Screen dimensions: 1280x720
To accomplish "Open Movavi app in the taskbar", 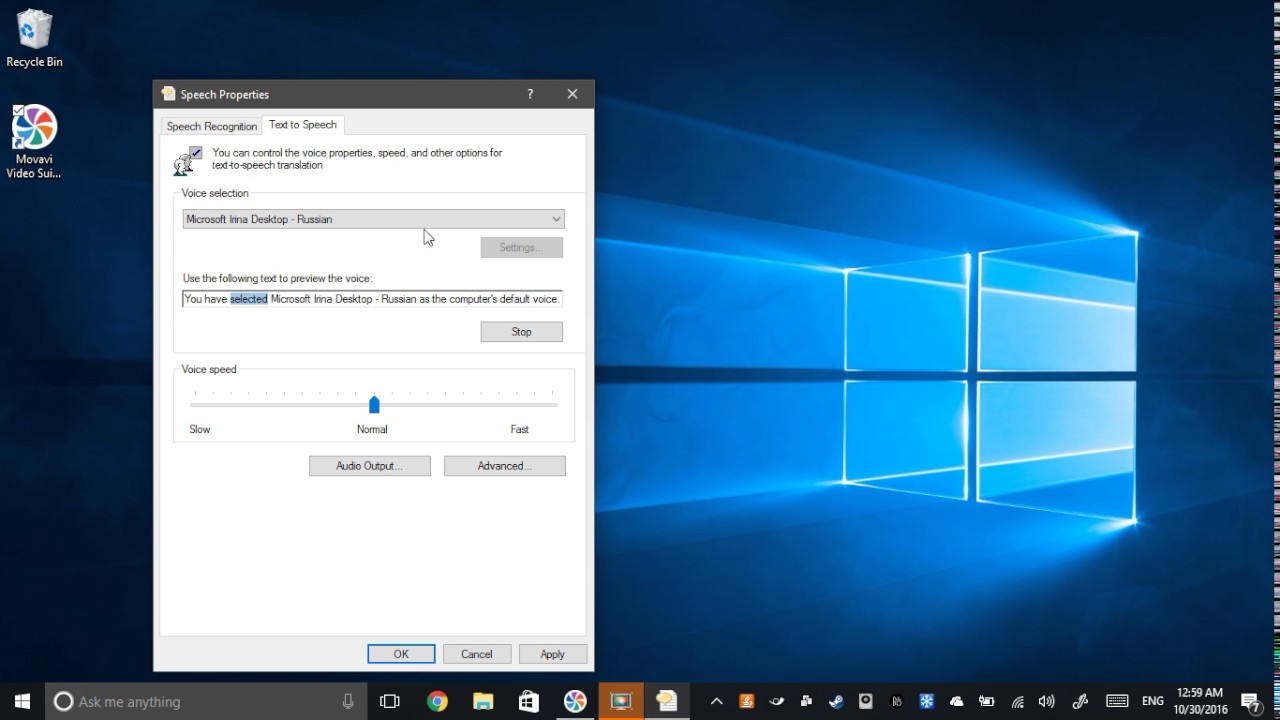I will point(575,701).
